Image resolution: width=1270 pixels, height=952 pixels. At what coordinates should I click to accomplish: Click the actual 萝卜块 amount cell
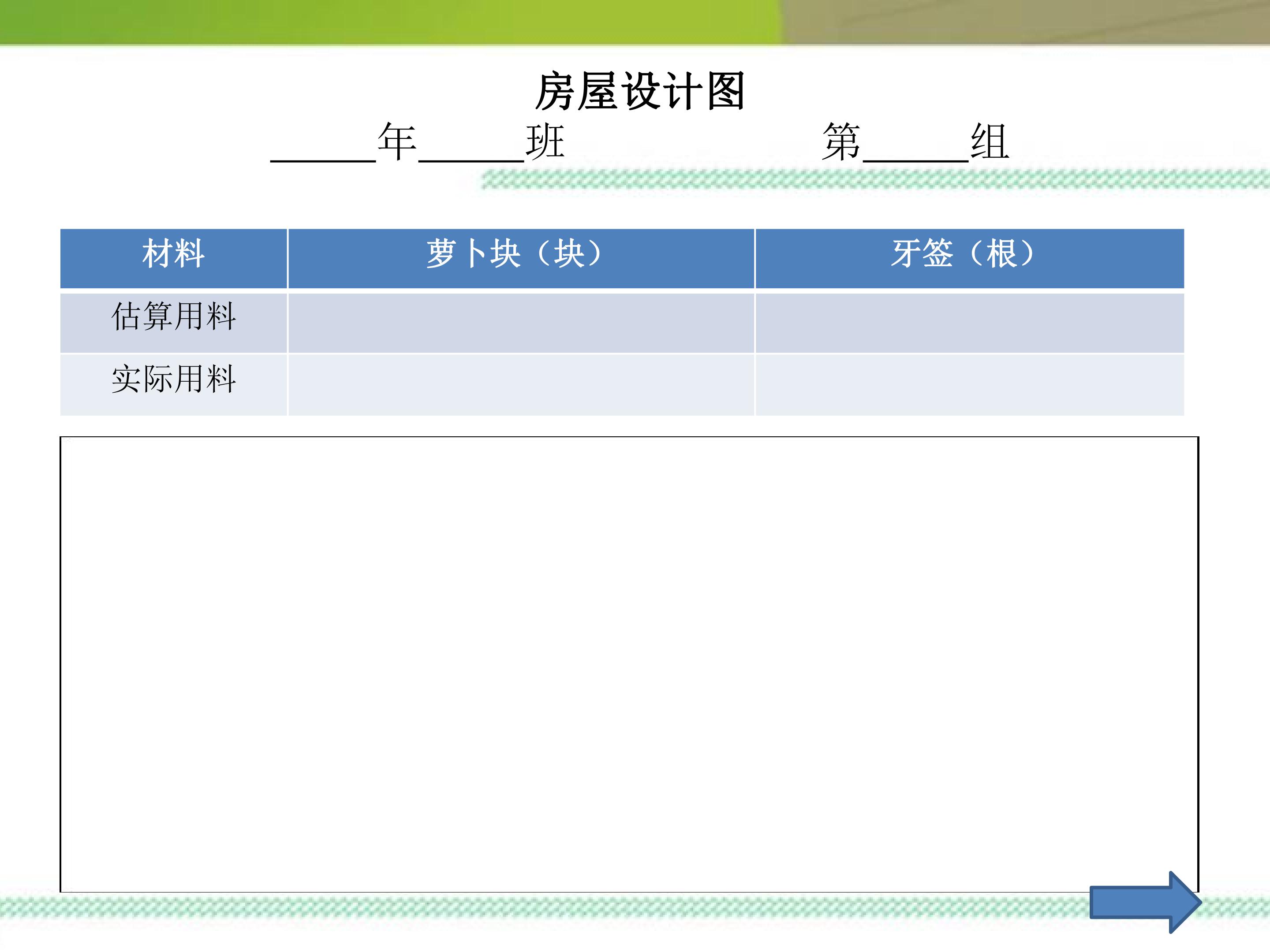click(x=521, y=384)
